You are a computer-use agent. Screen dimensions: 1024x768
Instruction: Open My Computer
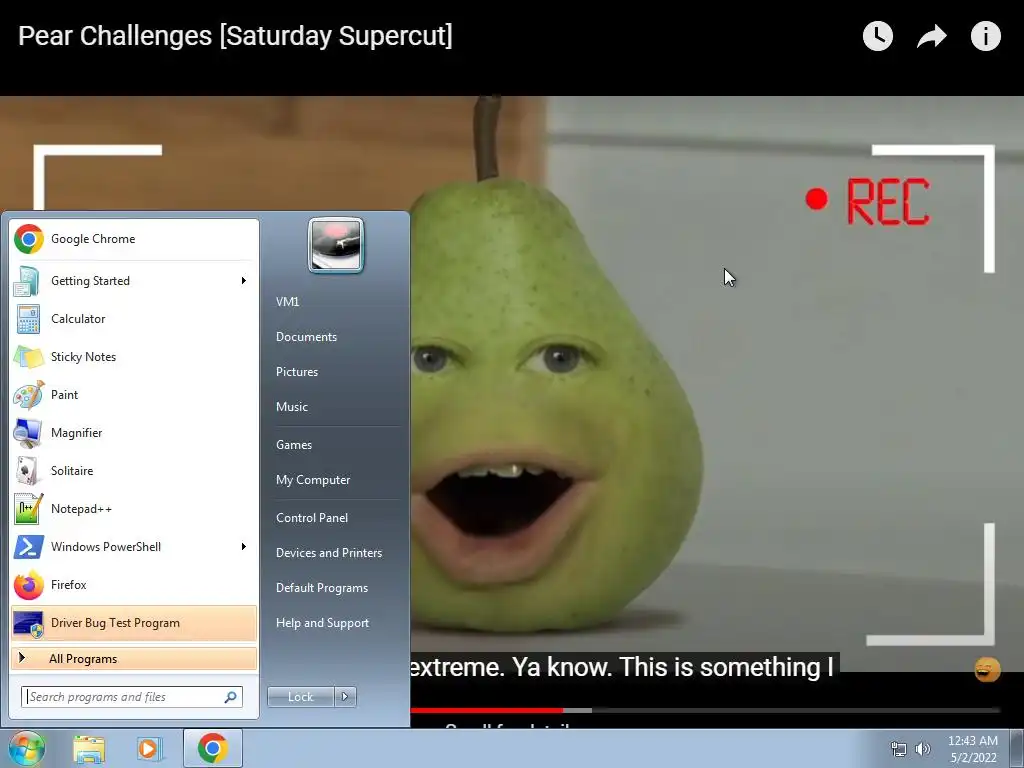coord(313,480)
